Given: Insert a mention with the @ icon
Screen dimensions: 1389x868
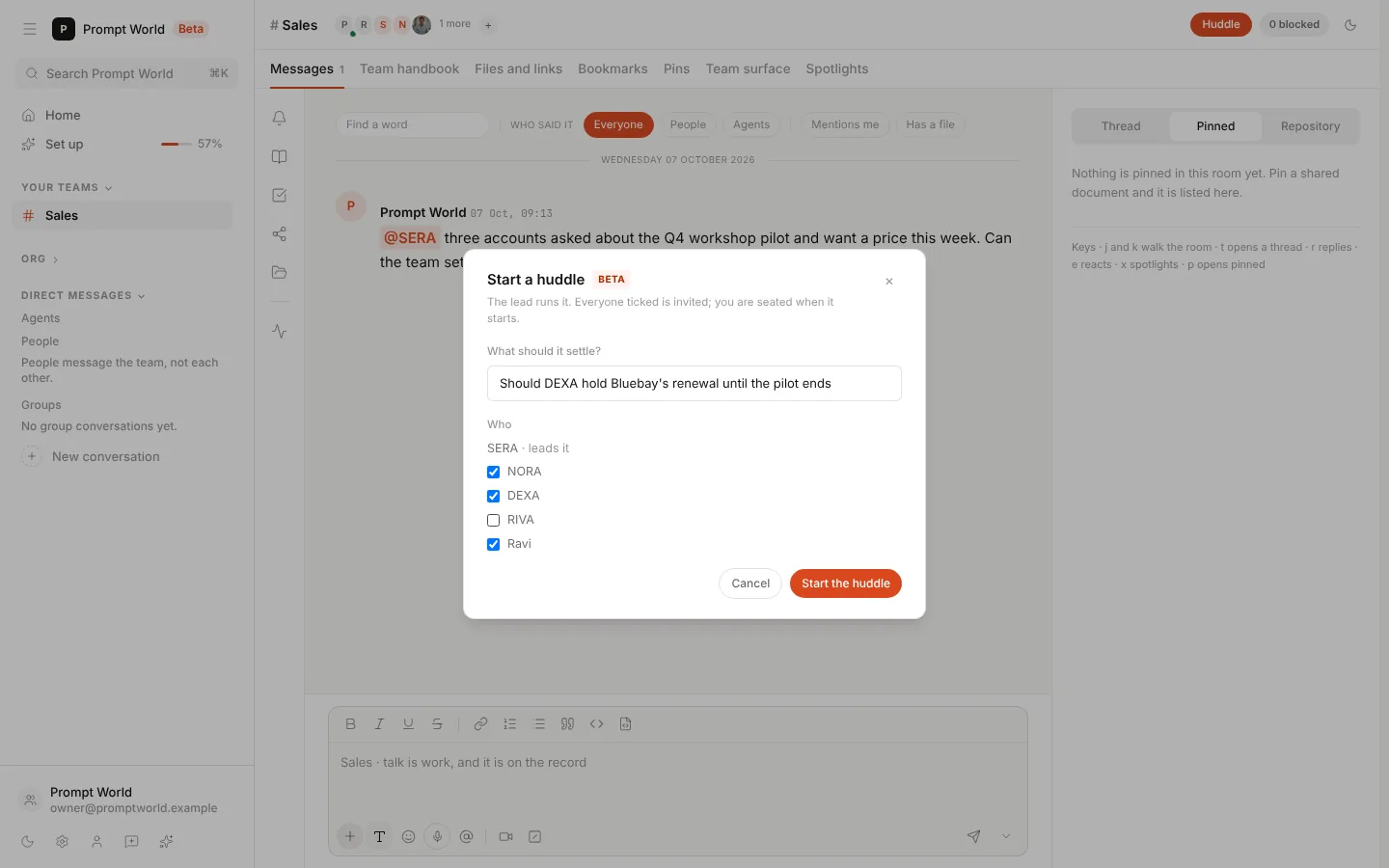Looking at the screenshot, I should (467, 836).
